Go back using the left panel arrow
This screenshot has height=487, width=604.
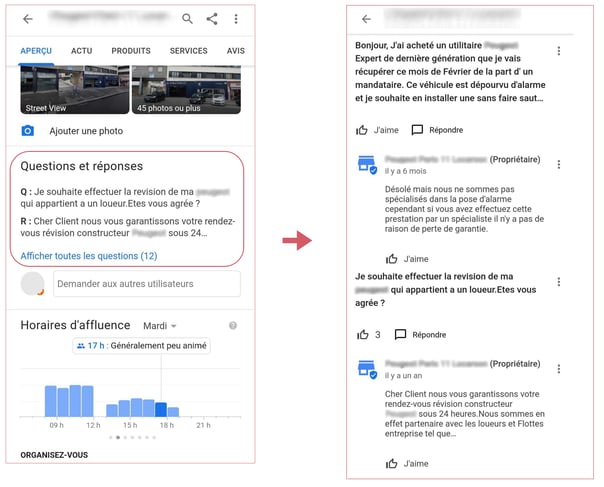[x=28, y=18]
